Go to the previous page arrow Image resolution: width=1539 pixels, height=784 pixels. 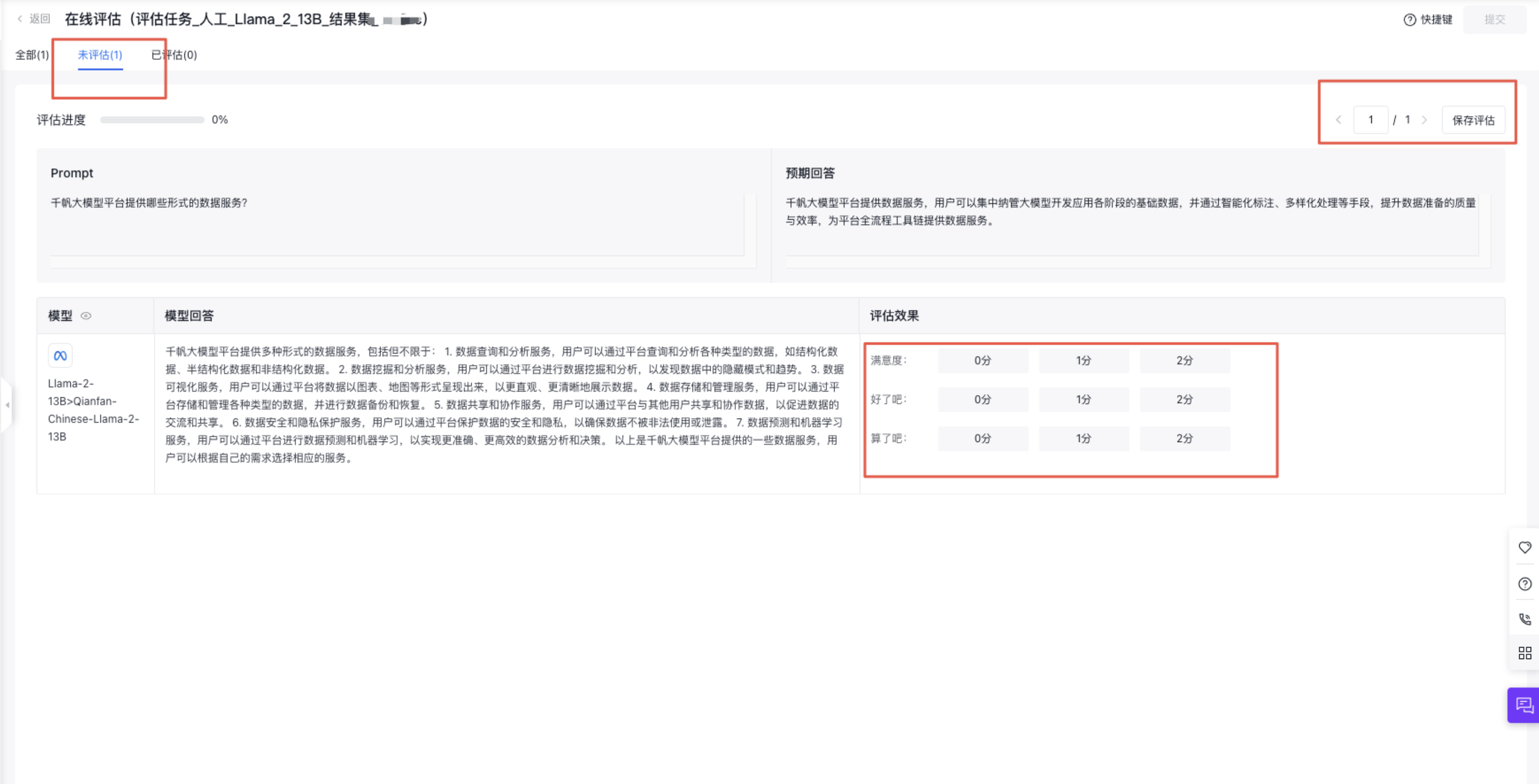pyautogui.click(x=1339, y=120)
